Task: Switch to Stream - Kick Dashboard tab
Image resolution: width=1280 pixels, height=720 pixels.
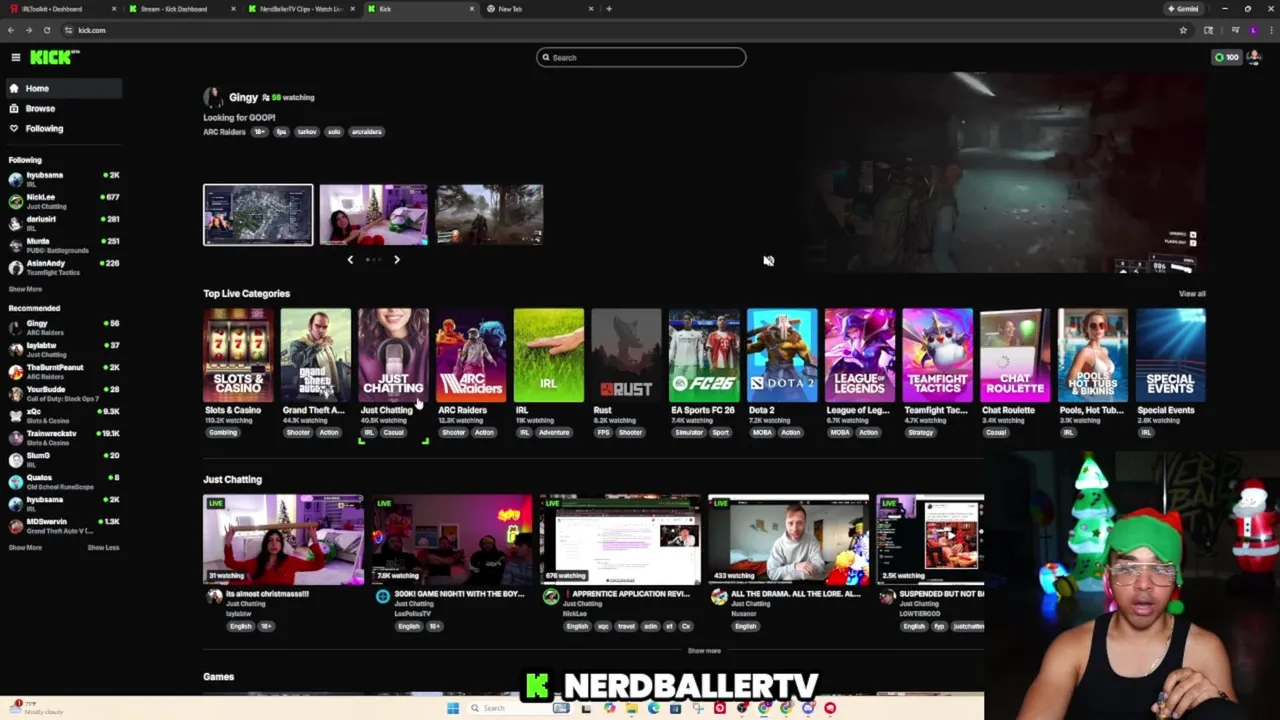Action: pos(180,9)
